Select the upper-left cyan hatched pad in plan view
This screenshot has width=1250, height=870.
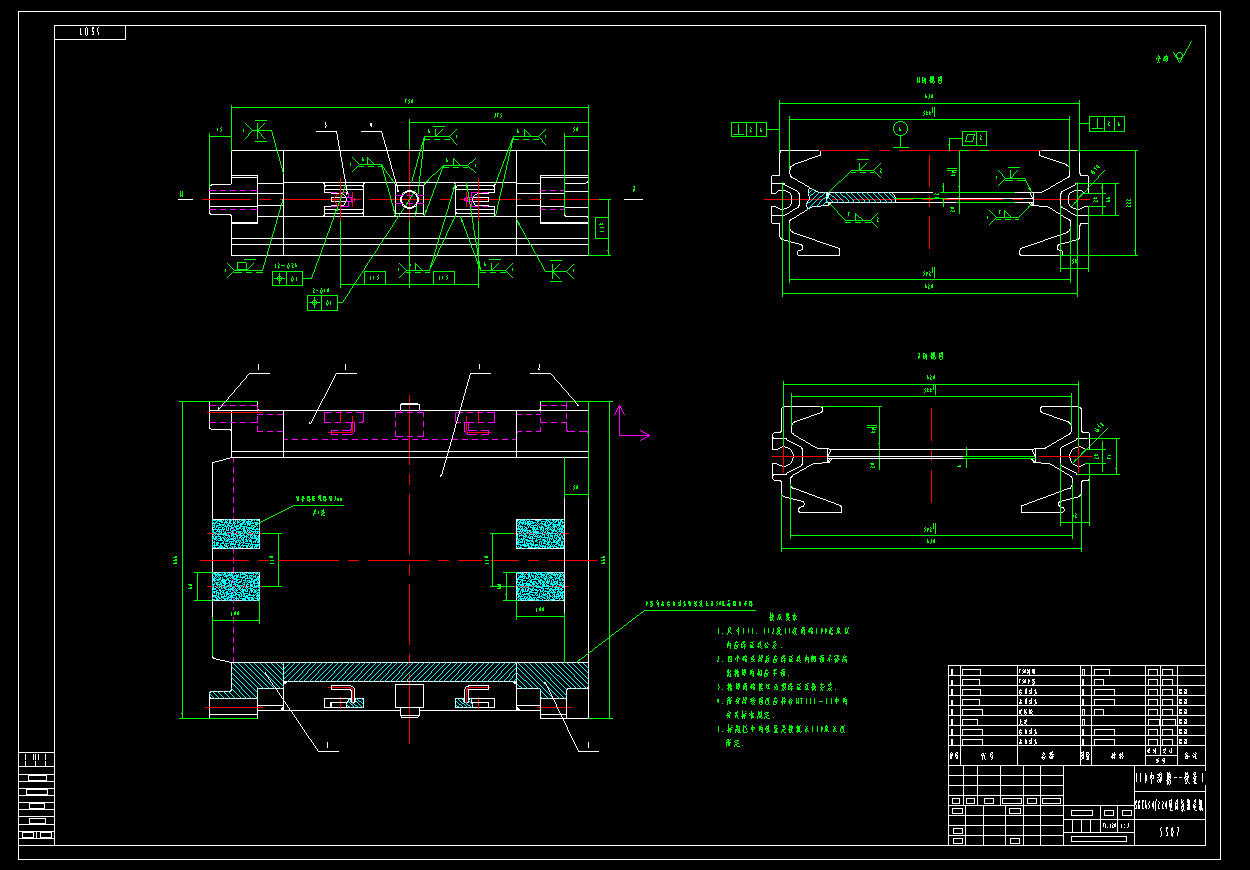pyautogui.click(x=236, y=534)
